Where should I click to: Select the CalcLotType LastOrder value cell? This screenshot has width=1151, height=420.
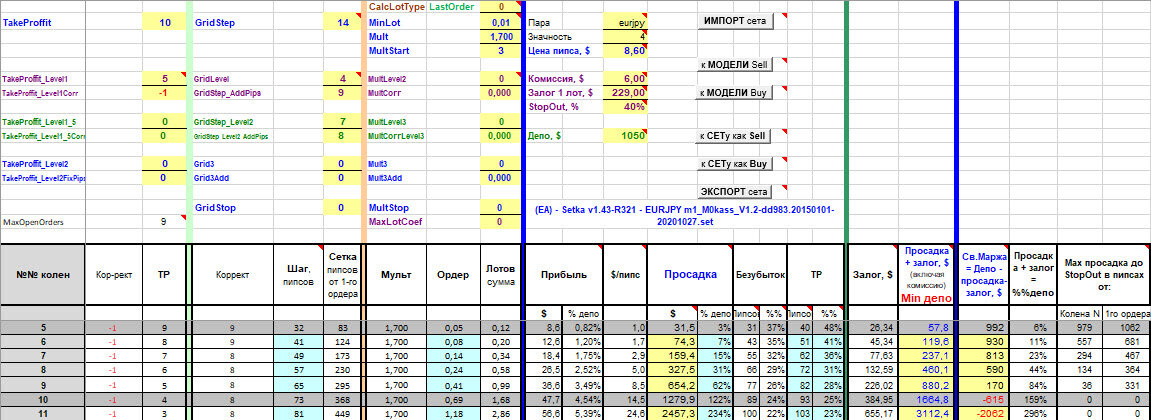coord(501,7)
